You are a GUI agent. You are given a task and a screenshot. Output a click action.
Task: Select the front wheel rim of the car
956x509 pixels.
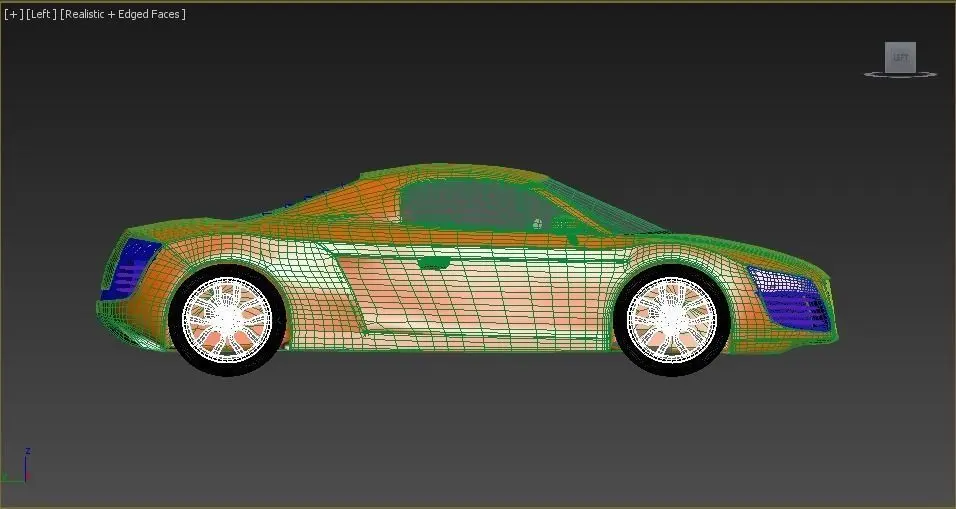[672, 319]
